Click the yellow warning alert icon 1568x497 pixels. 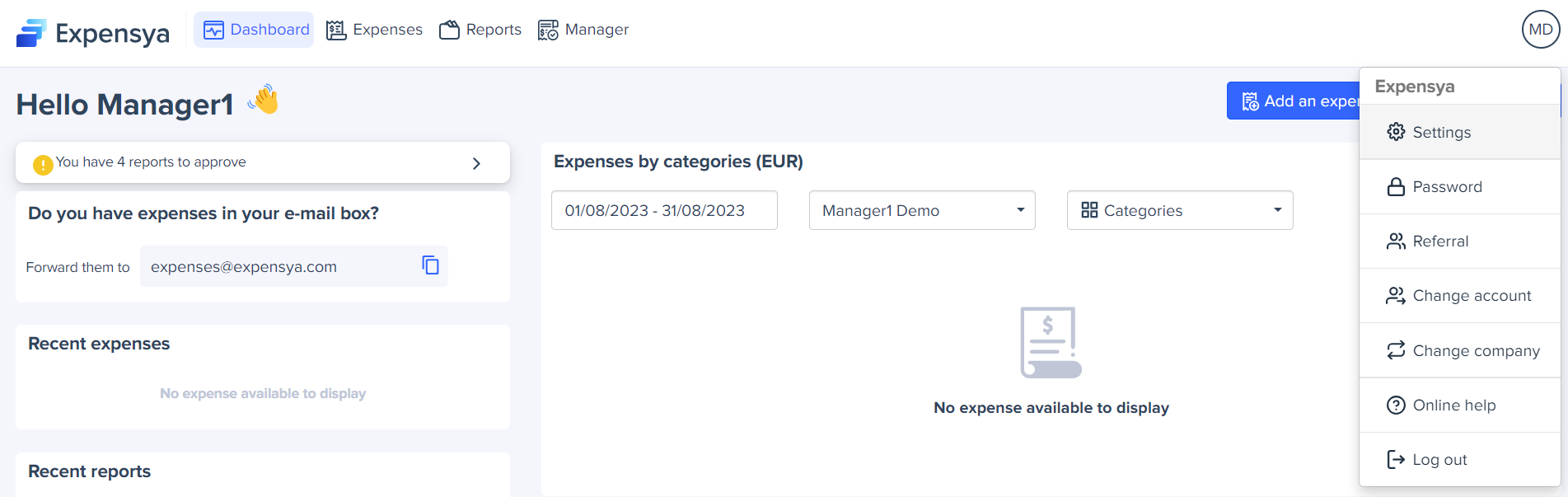pyautogui.click(x=43, y=165)
